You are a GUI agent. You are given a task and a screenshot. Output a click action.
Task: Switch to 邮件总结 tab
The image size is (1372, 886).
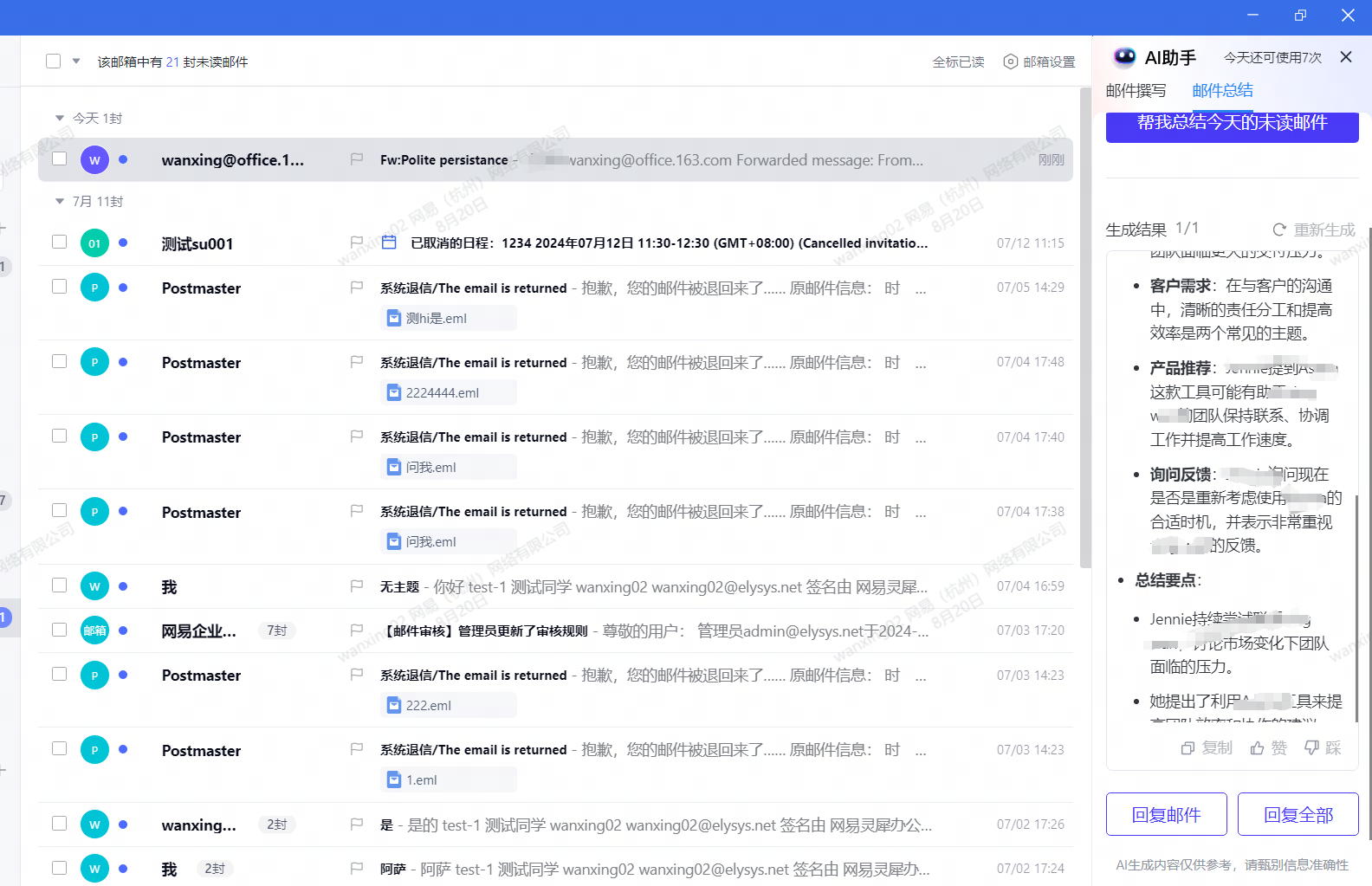(x=1223, y=90)
